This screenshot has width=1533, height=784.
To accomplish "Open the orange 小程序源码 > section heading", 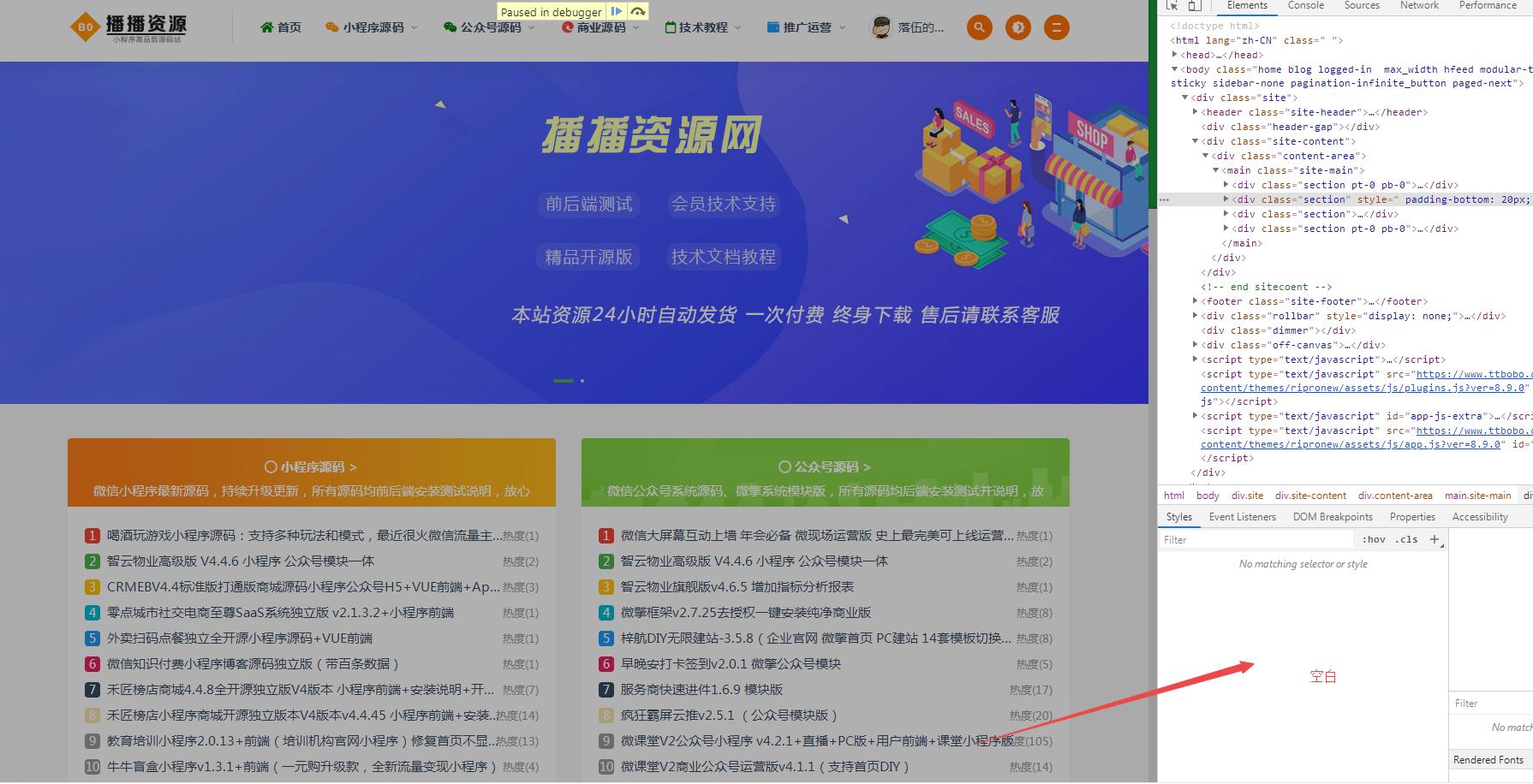I will pos(311,467).
